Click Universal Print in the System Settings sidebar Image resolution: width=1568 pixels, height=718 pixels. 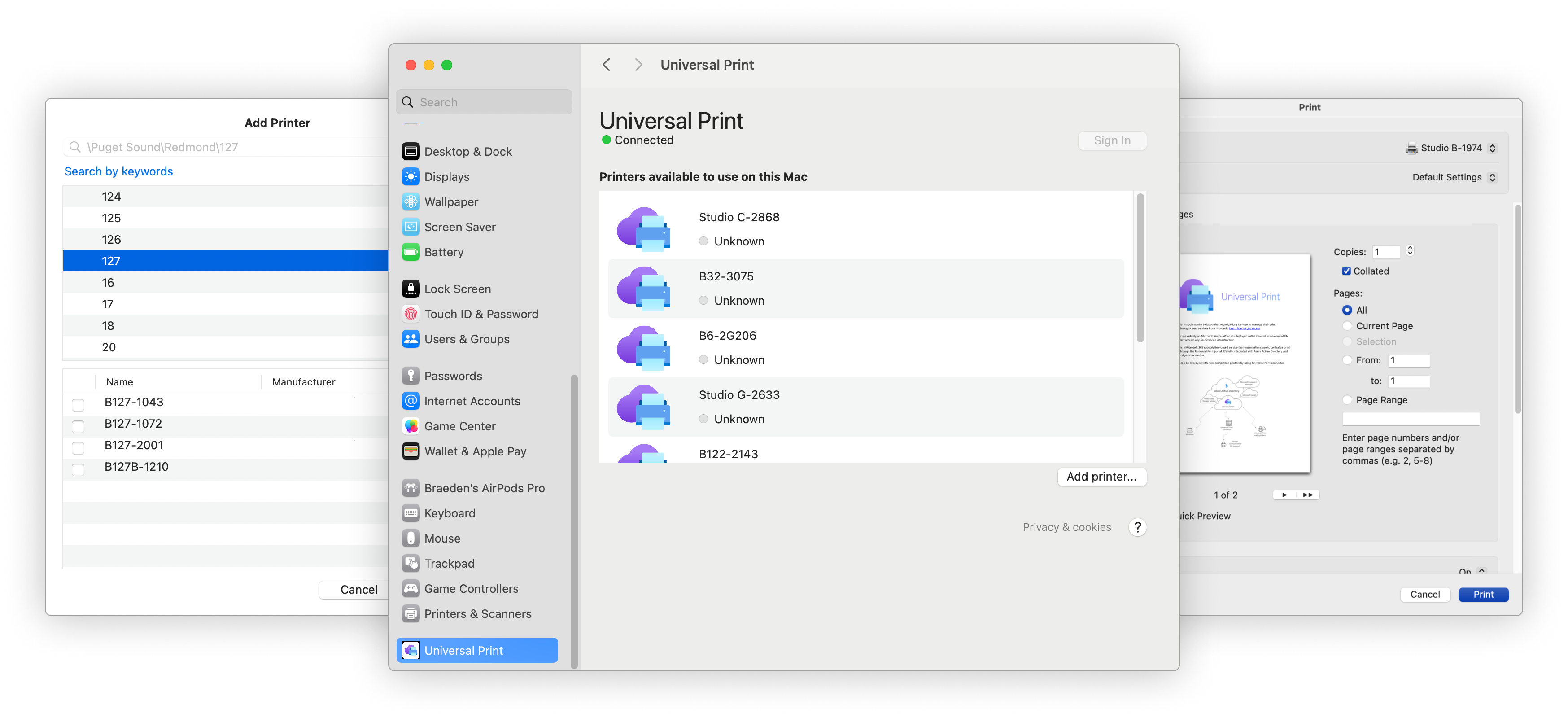click(462, 650)
